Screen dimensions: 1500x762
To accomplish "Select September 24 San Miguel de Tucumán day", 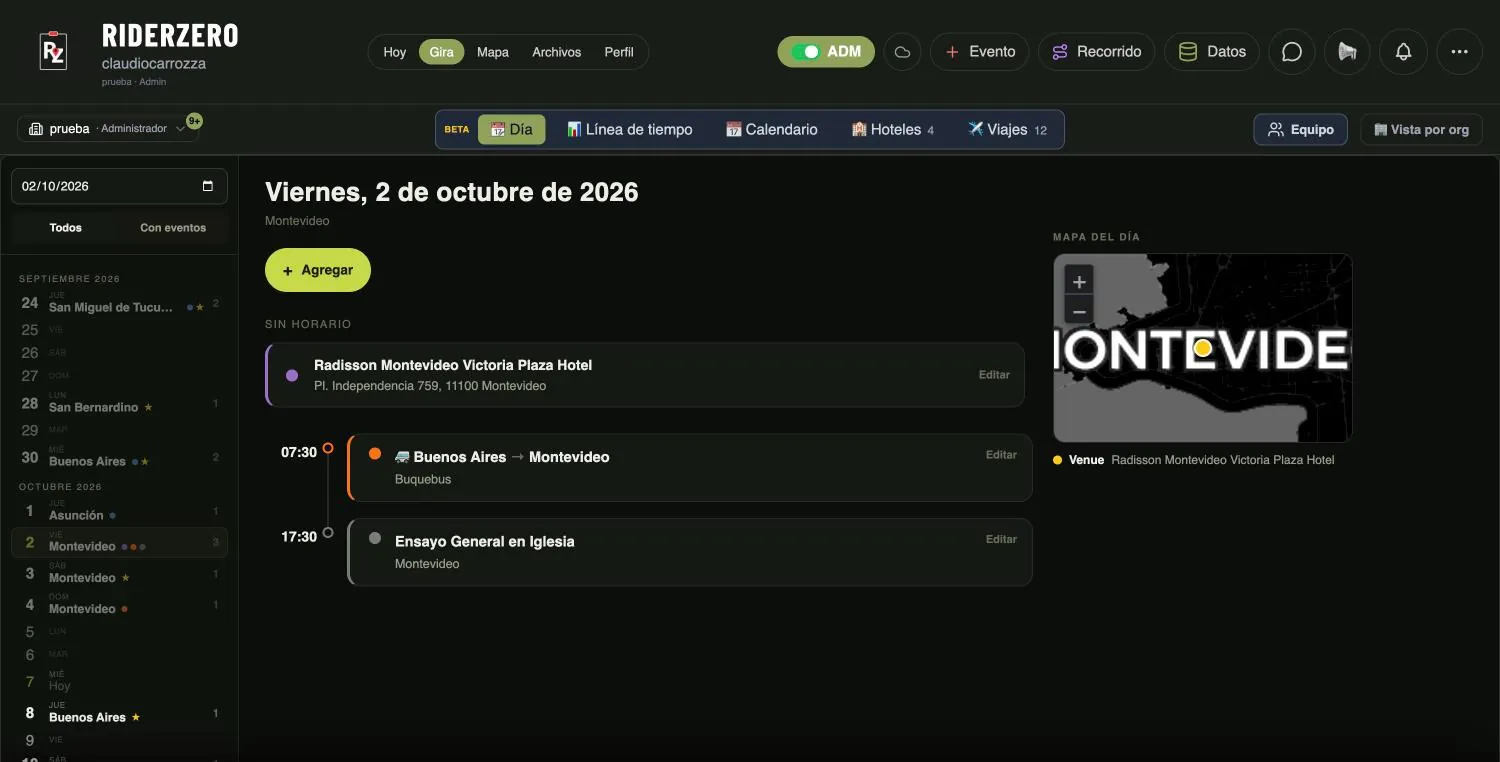I will tap(119, 303).
